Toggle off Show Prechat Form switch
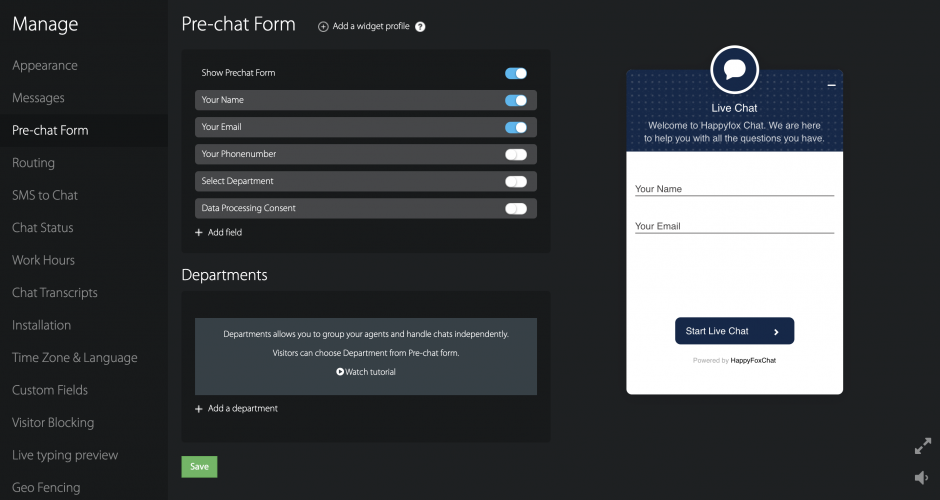 (x=515, y=73)
